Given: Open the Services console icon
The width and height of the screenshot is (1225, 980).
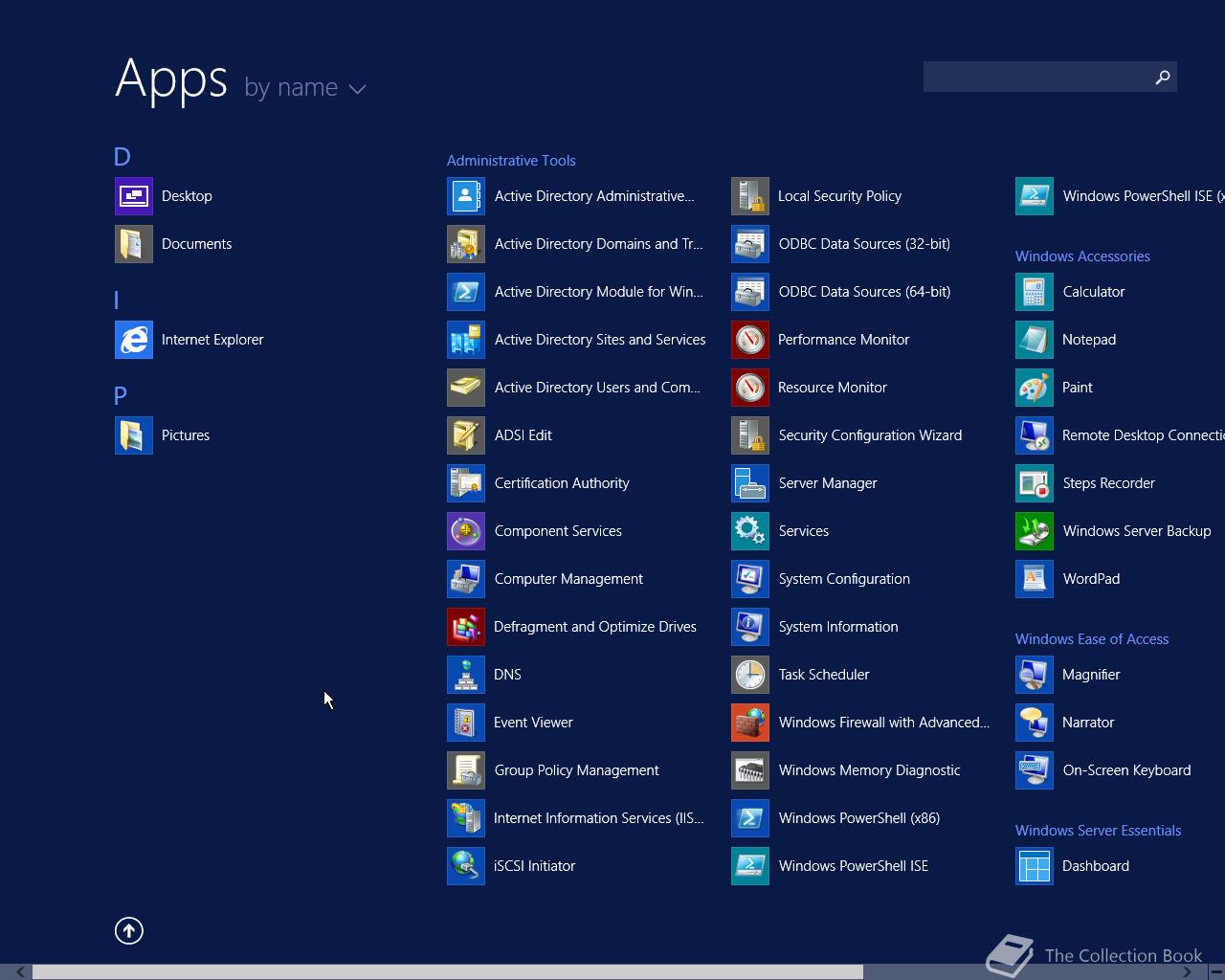Looking at the screenshot, I should point(750,531).
